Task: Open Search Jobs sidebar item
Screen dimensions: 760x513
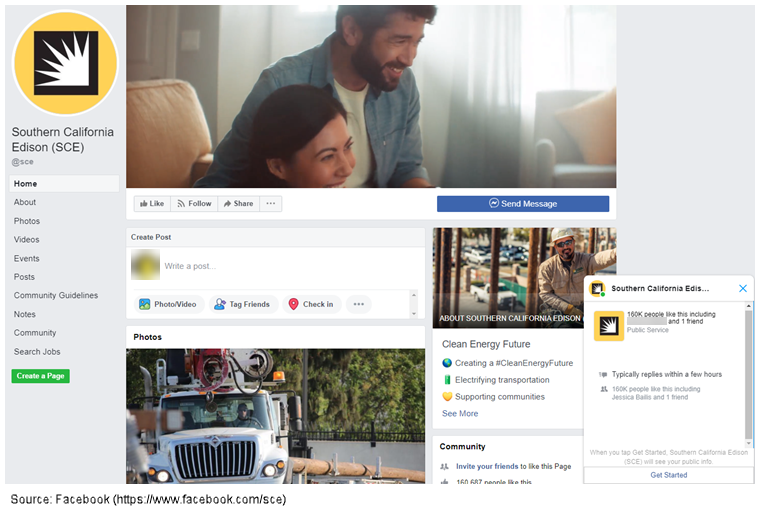Action: coord(37,352)
